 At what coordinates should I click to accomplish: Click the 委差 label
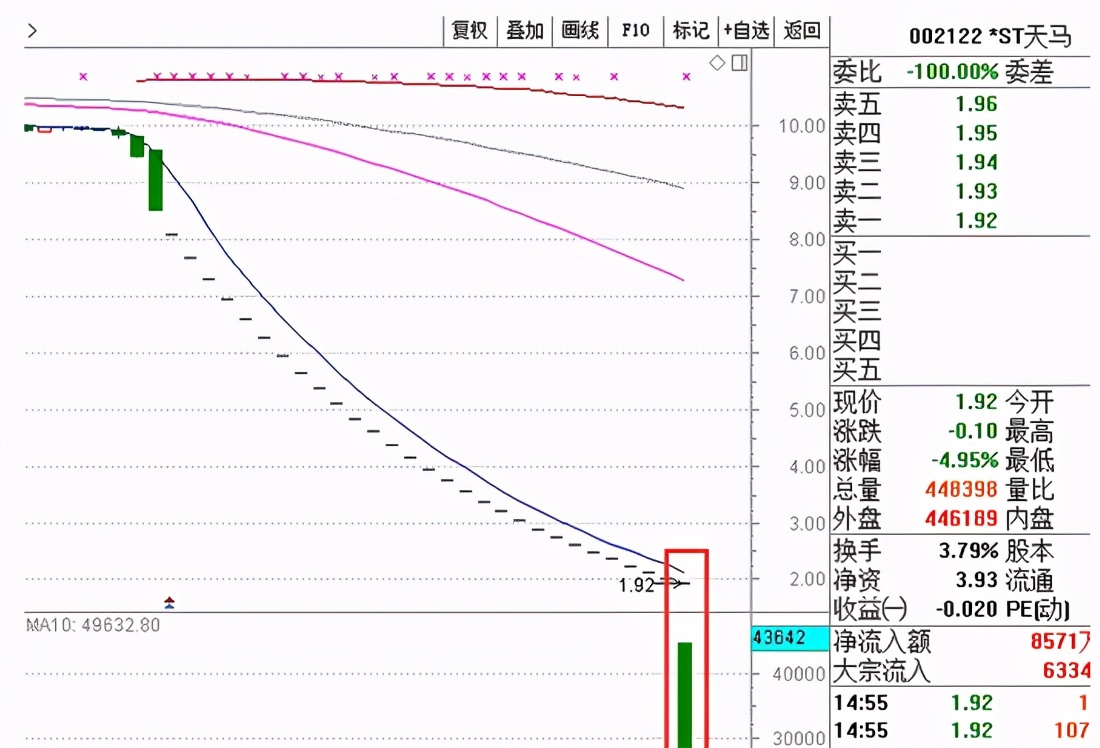click(x=1029, y=72)
